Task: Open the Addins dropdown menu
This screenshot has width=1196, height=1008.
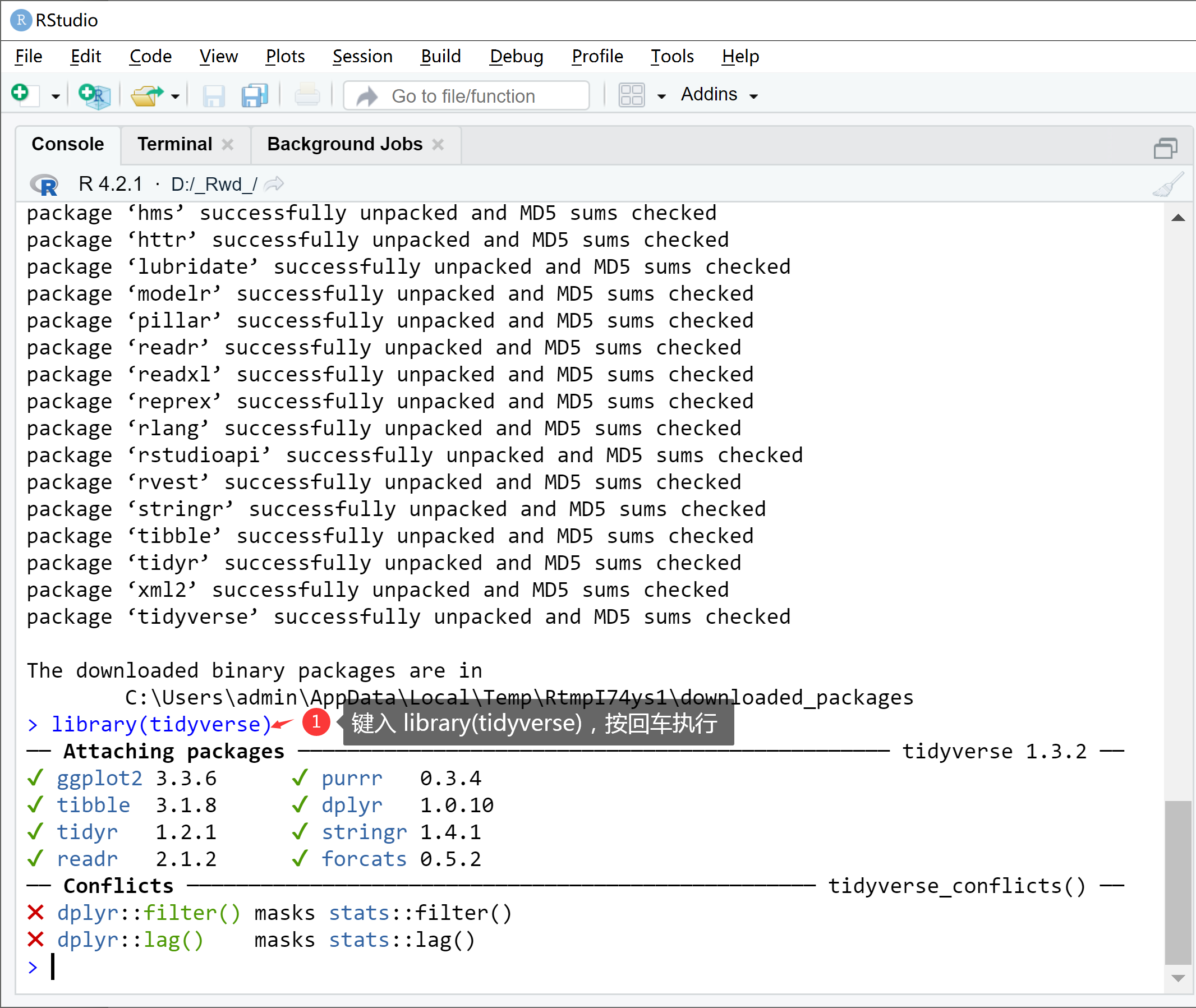Action: pyautogui.click(x=719, y=94)
